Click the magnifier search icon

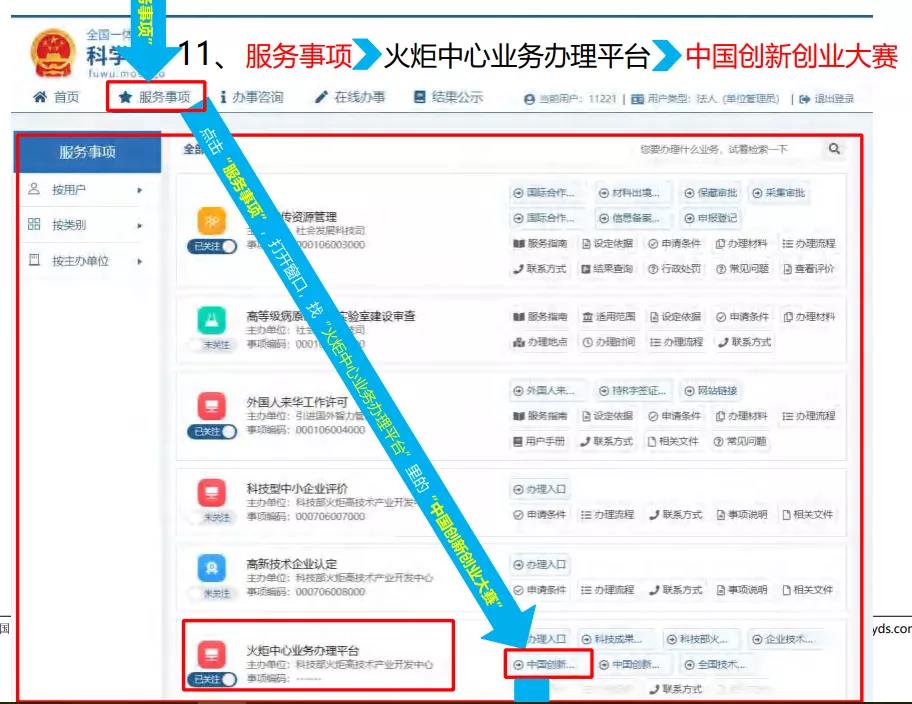pyautogui.click(x=834, y=149)
